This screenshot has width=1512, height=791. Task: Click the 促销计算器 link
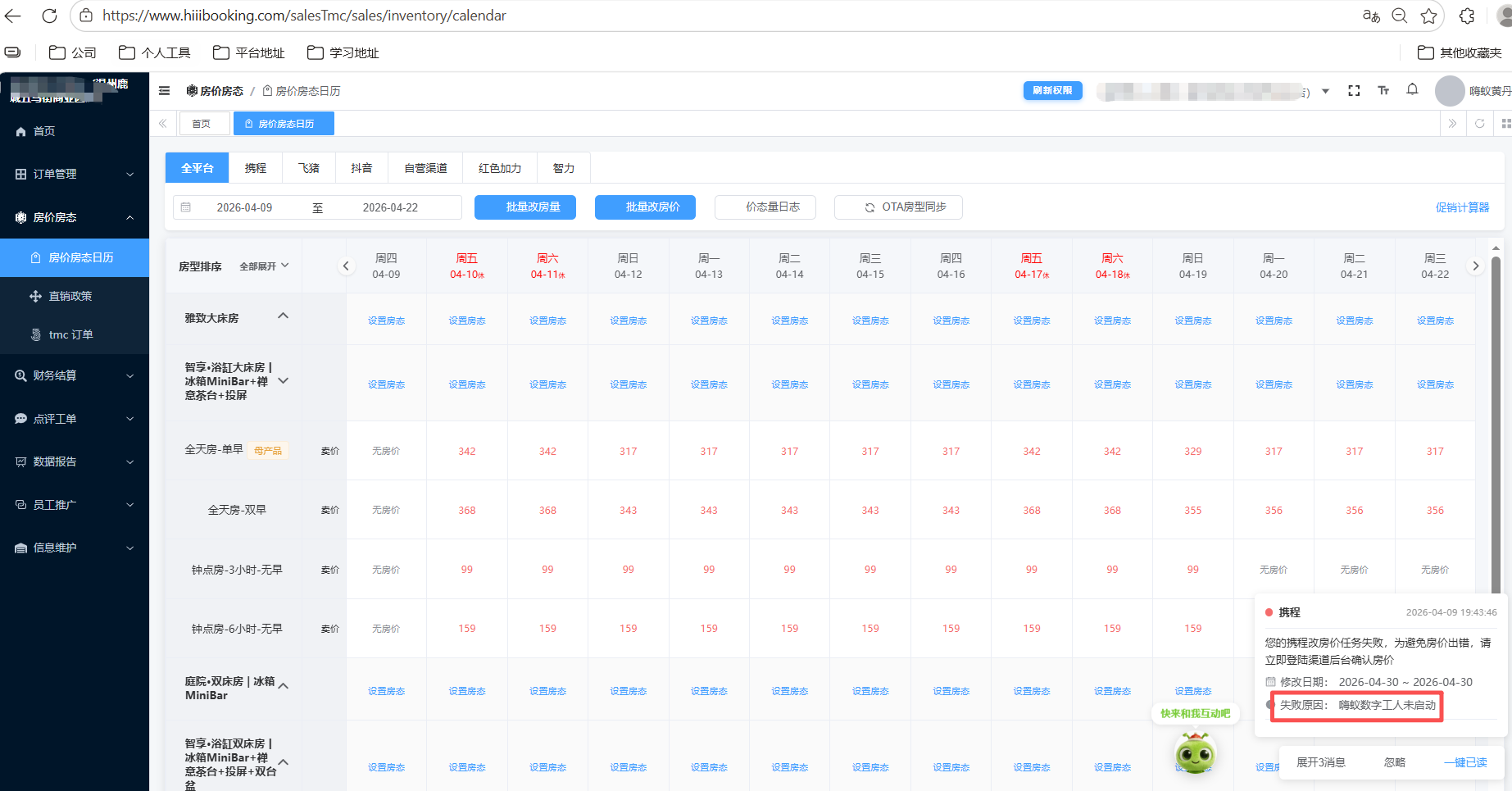tap(1462, 207)
